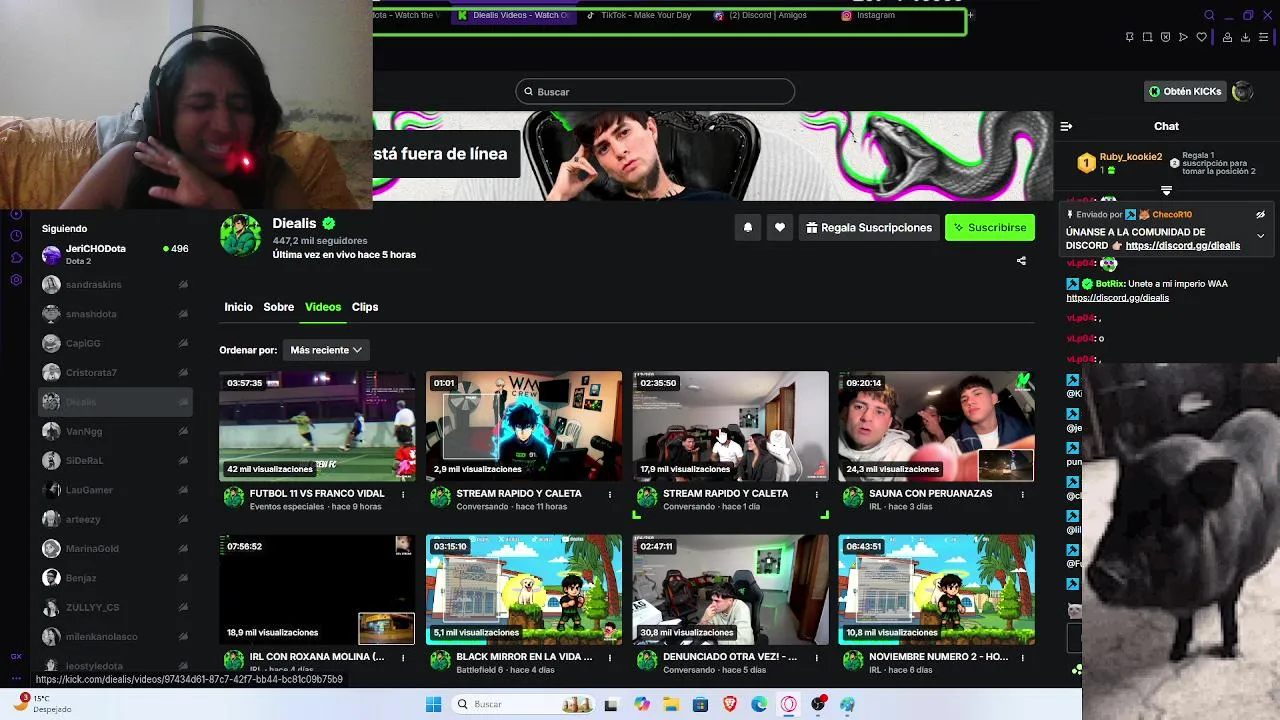This screenshot has width=1280, height=720.
Task: Open the IRL CON ROXANA MOLINA video title
Action: [x=317, y=657]
